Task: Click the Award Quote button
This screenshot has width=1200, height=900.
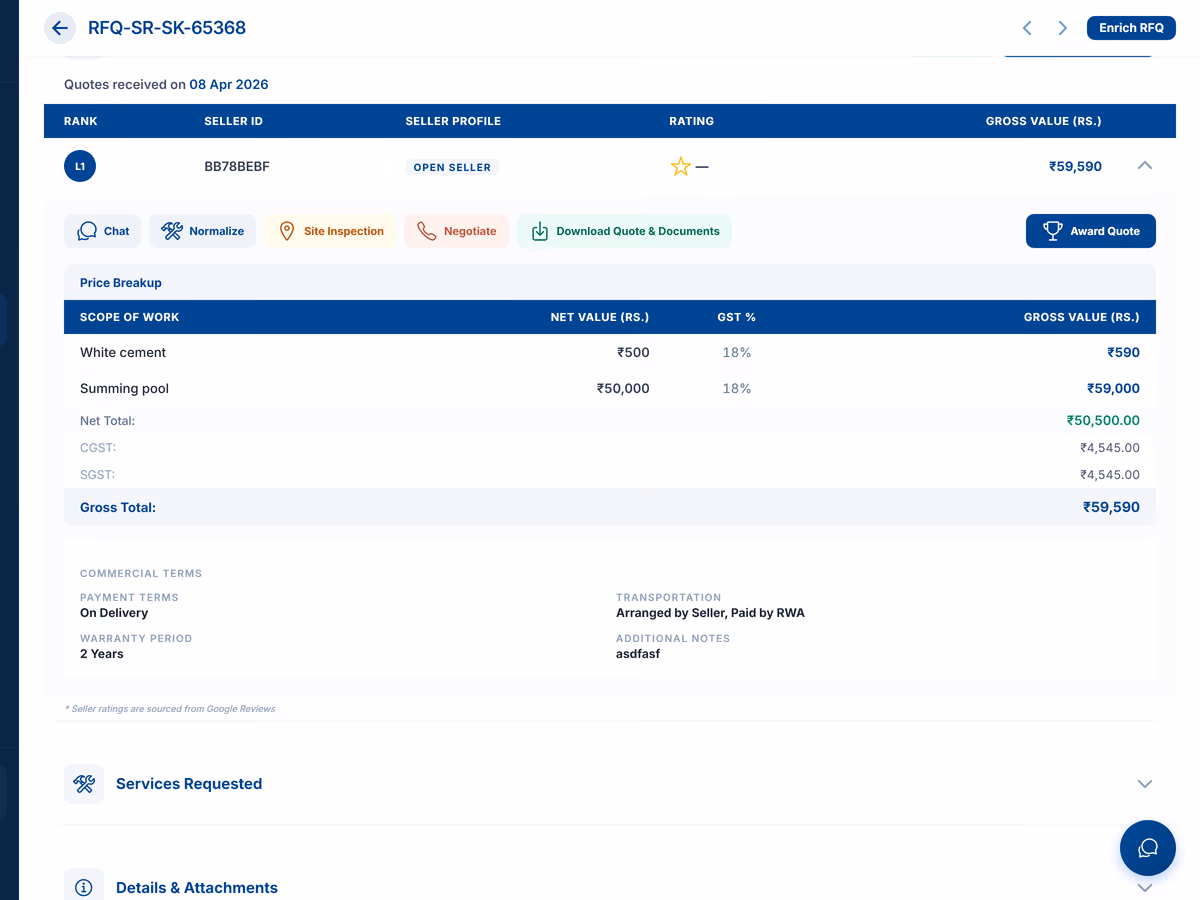Action: point(1090,231)
